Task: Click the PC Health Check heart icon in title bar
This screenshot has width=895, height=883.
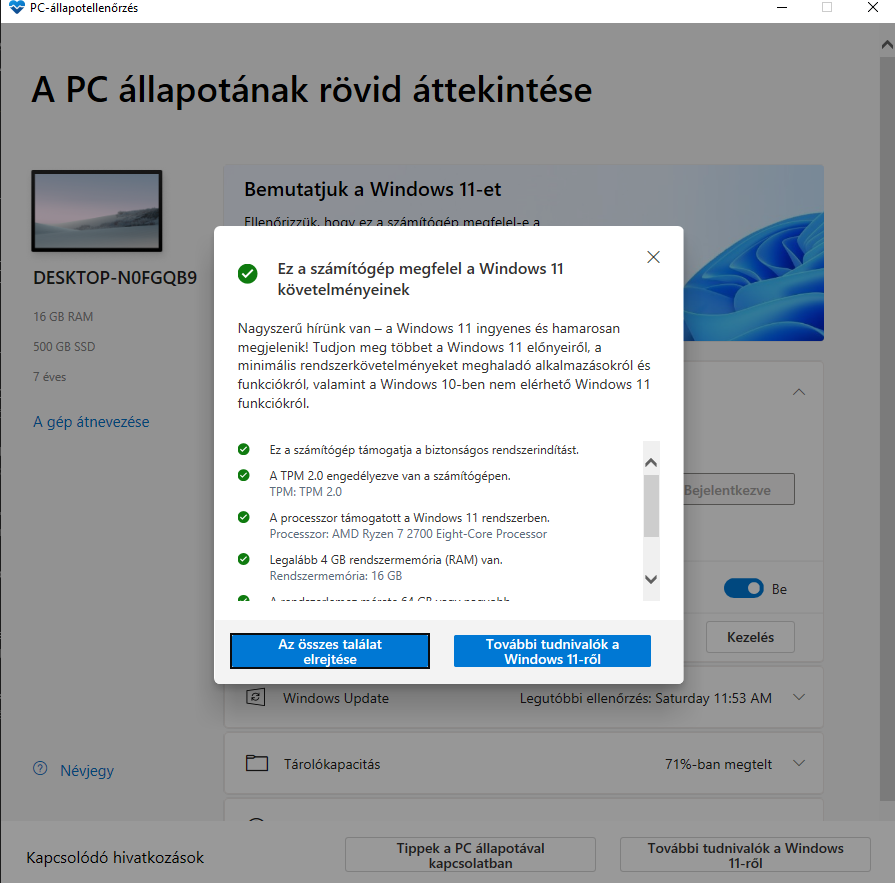Action: (17, 7)
